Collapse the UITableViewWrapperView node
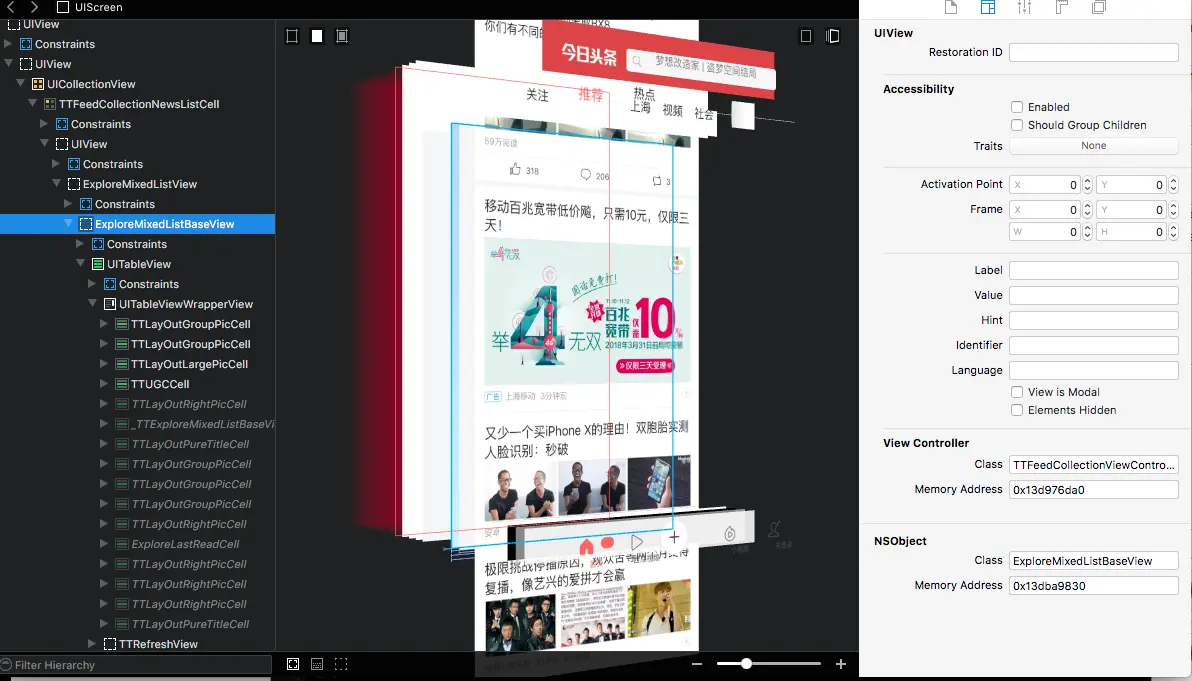This screenshot has width=1192, height=681. click(x=92, y=303)
